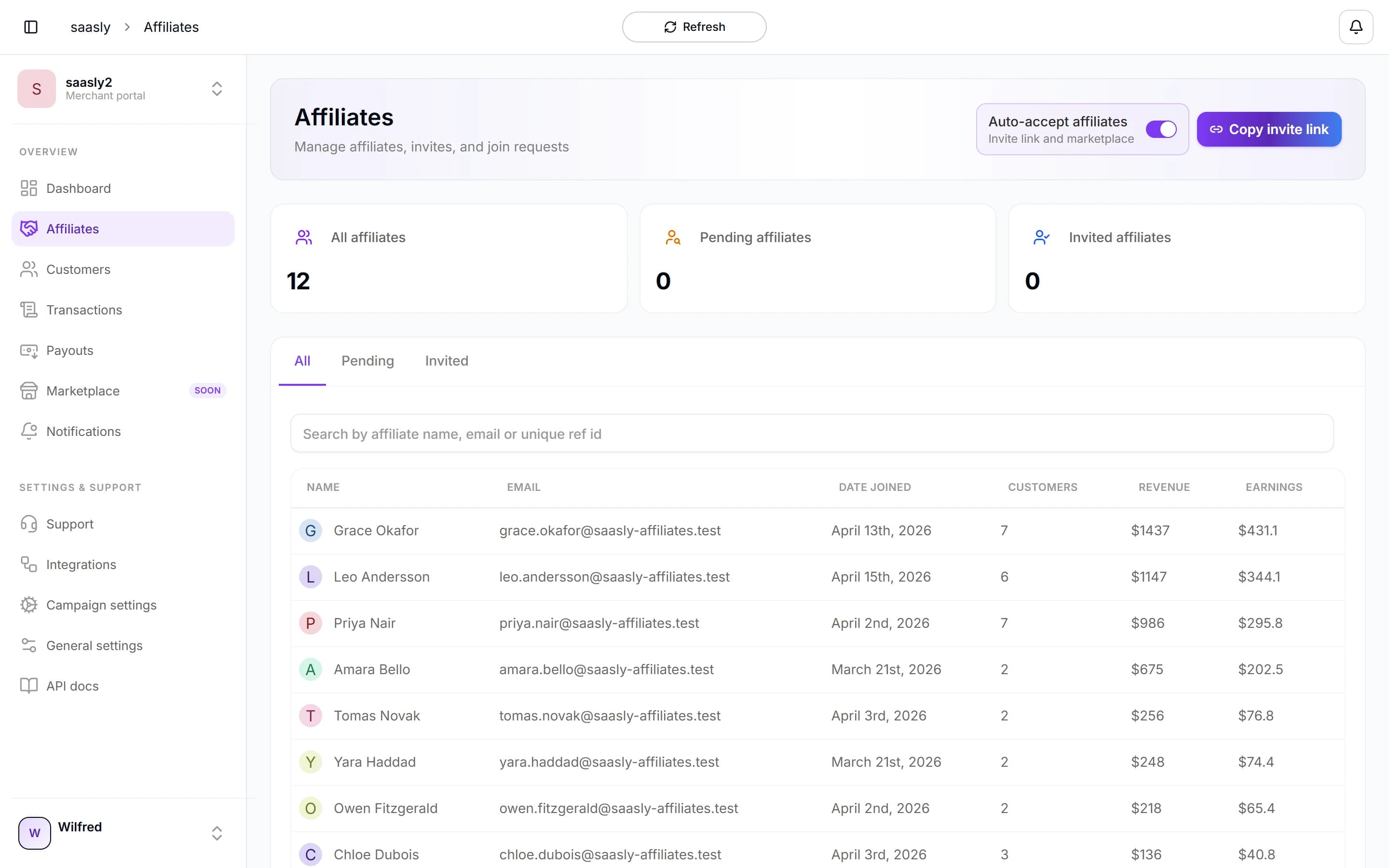Click the Invited affiliates card icon
1389x868 pixels.
click(1041, 237)
